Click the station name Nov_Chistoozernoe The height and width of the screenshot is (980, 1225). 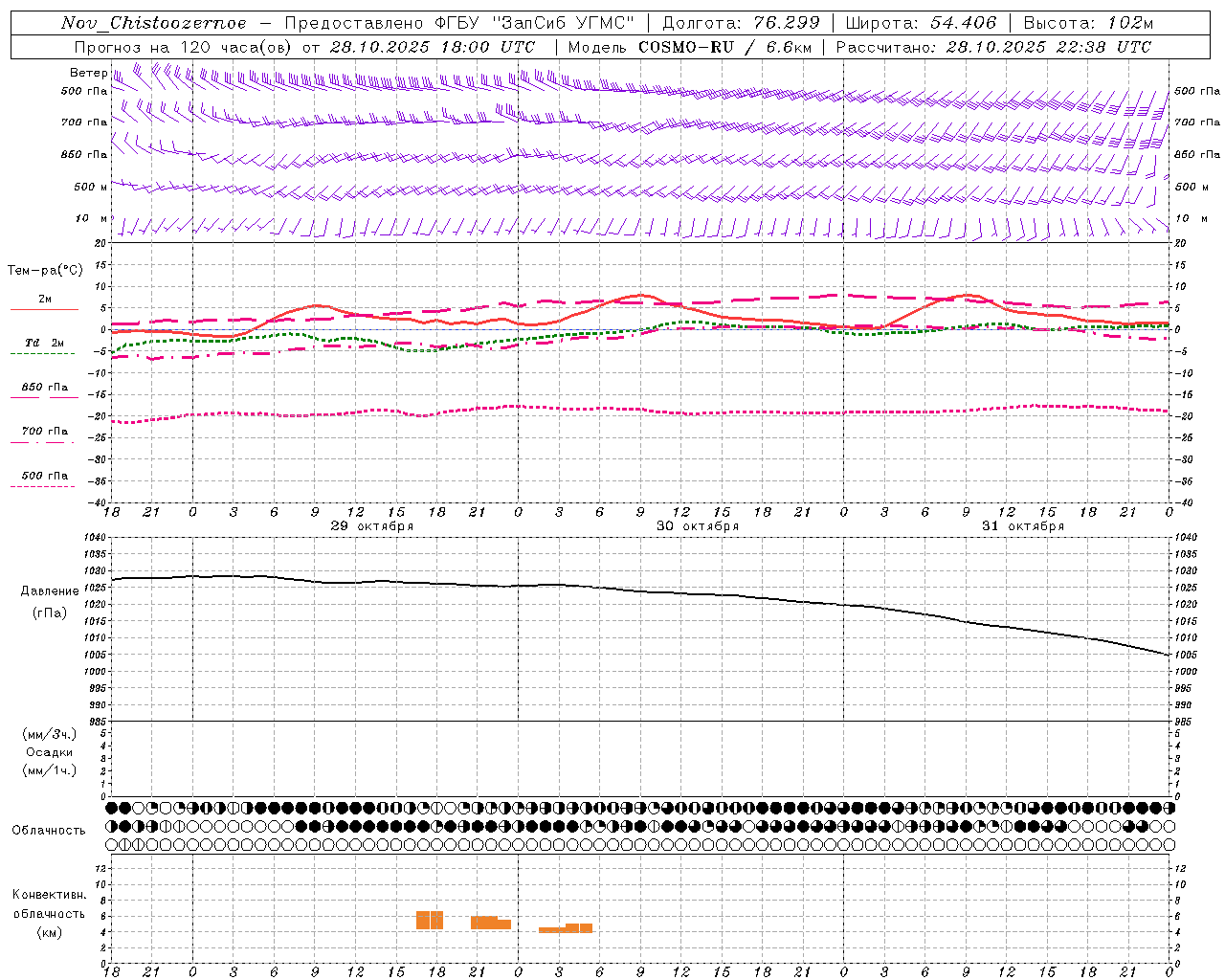tap(153, 23)
